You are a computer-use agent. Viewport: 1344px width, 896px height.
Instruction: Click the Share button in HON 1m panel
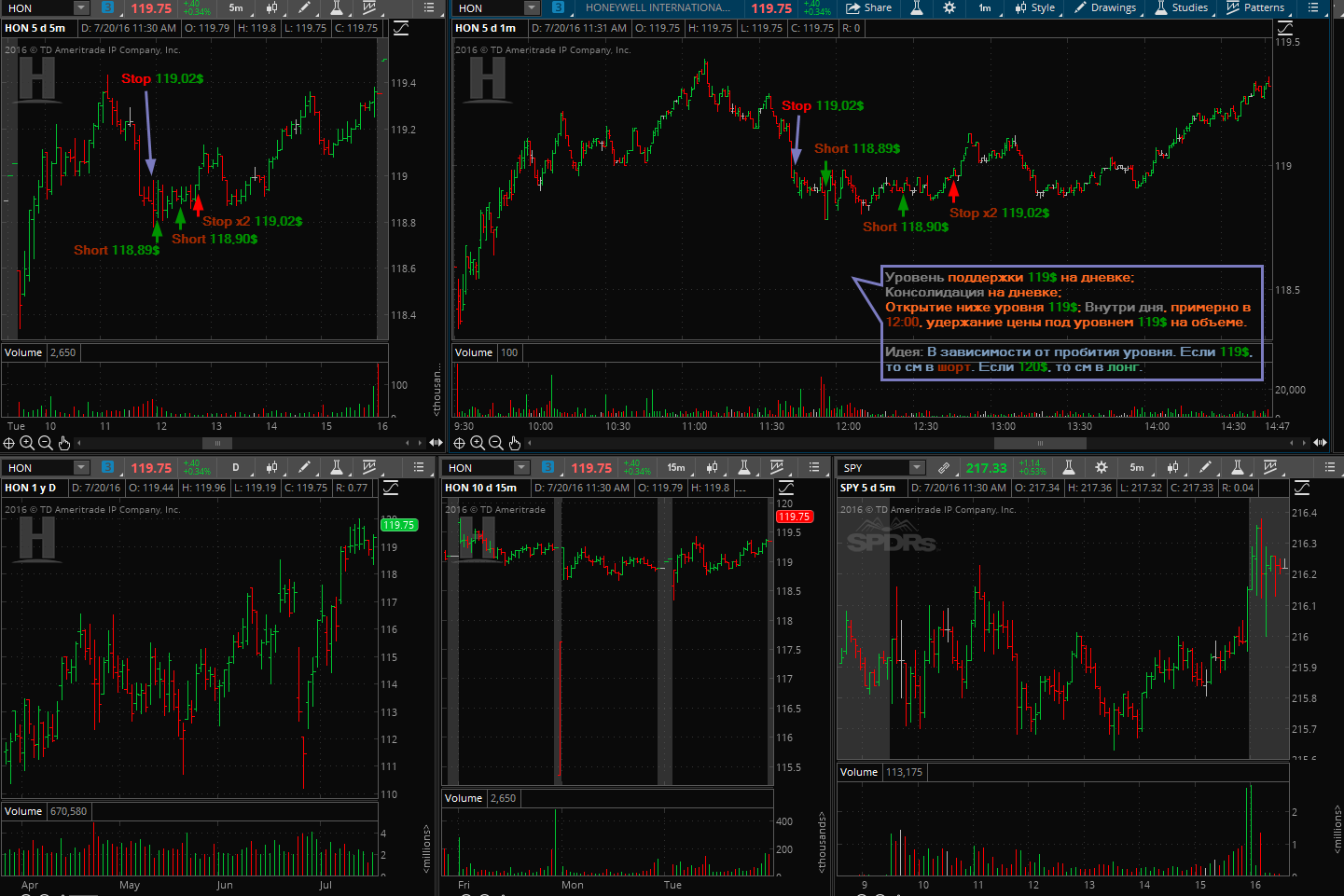point(868,7)
